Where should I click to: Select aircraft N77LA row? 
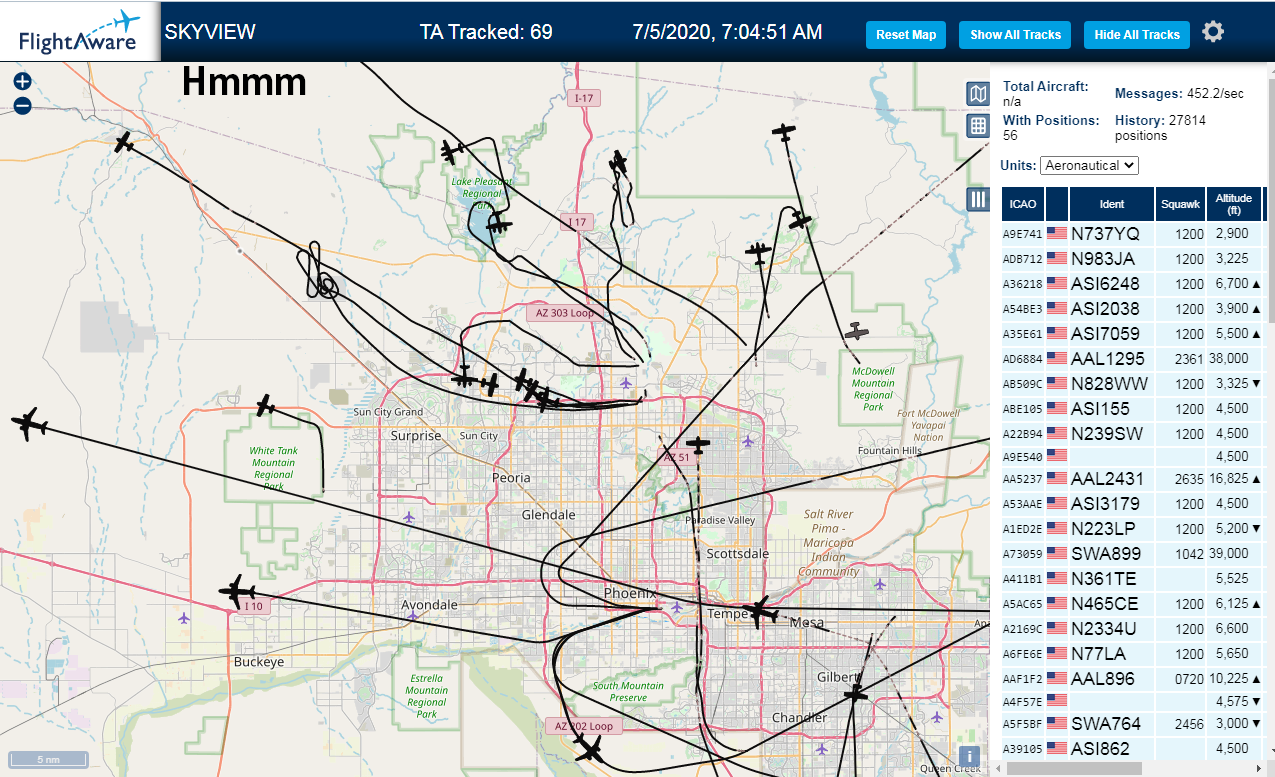coord(1135,654)
